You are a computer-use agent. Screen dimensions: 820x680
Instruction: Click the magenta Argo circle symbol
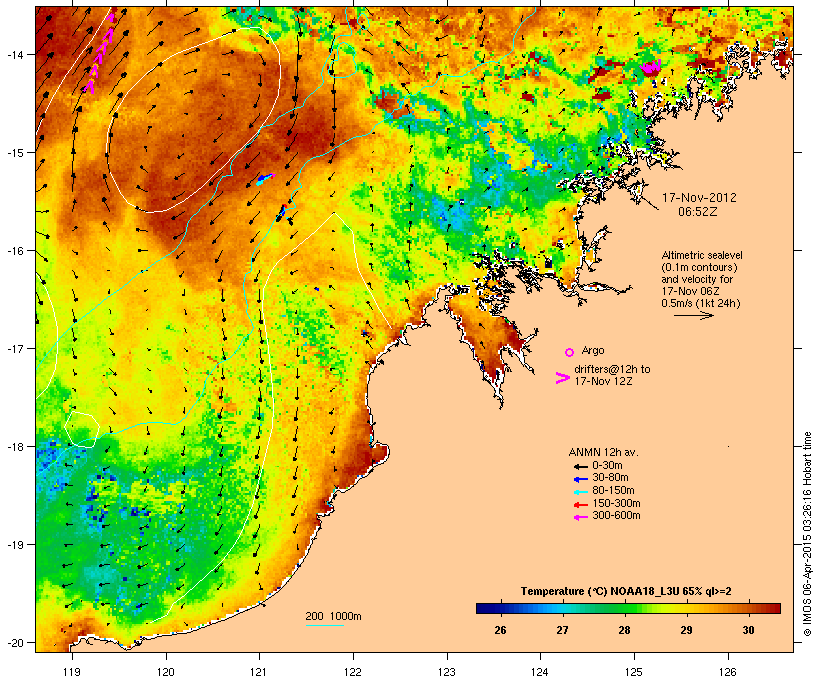pyautogui.click(x=570, y=352)
